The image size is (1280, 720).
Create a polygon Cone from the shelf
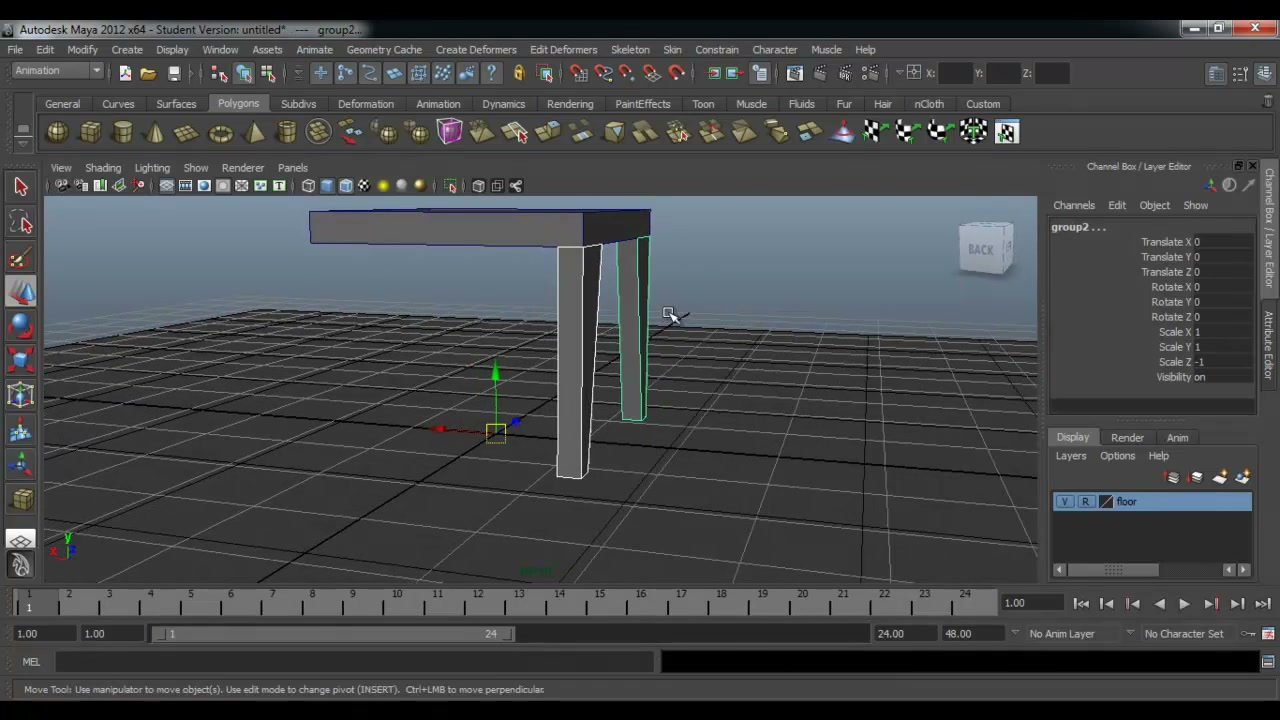tap(155, 132)
